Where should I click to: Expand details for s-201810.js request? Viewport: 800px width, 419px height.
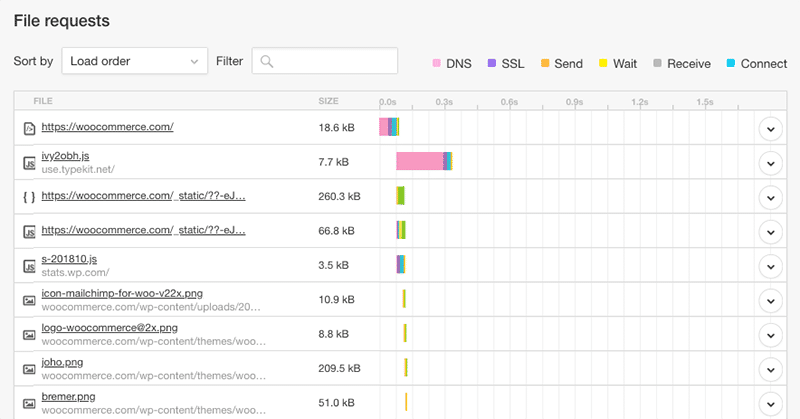(770, 266)
